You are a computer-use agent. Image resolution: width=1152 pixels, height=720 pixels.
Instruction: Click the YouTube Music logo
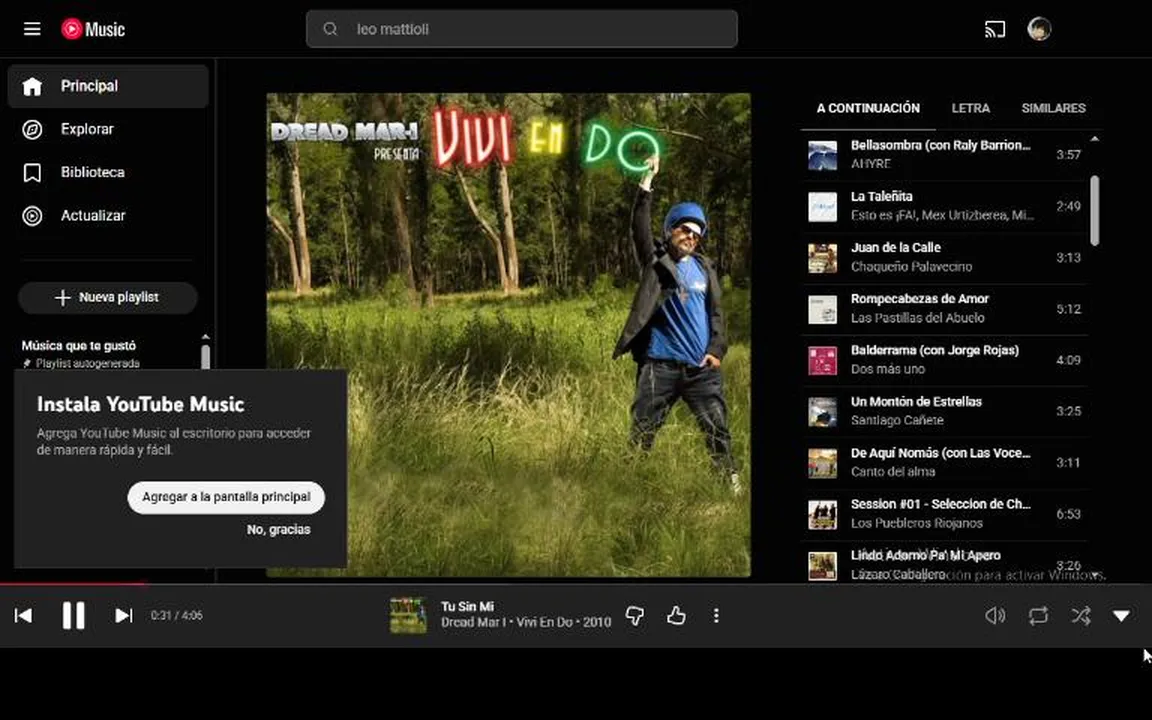93,29
